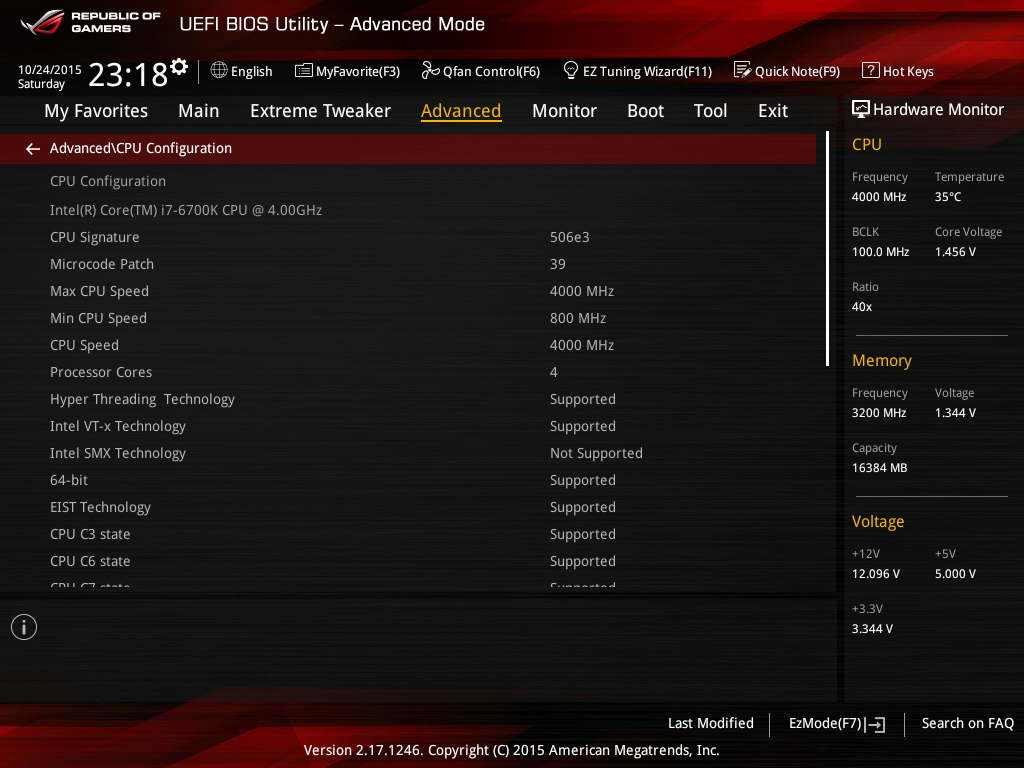Launch EZ Tuning Wizard(F11)

637,71
